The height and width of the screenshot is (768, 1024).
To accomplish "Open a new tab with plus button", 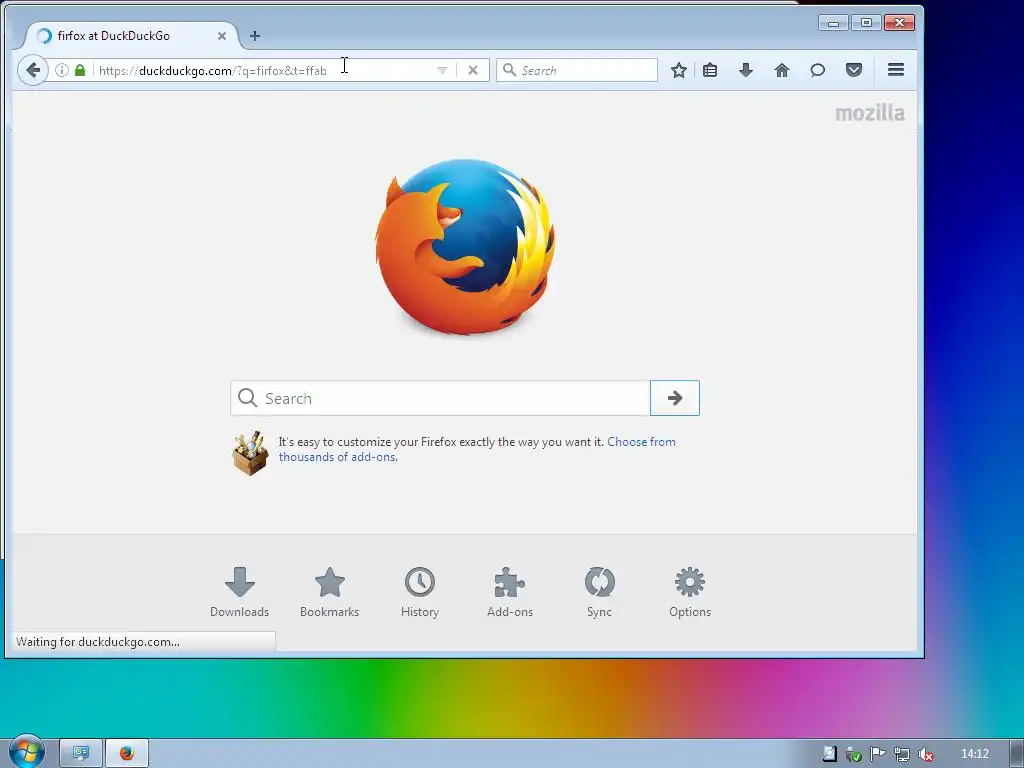I will point(255,36).
